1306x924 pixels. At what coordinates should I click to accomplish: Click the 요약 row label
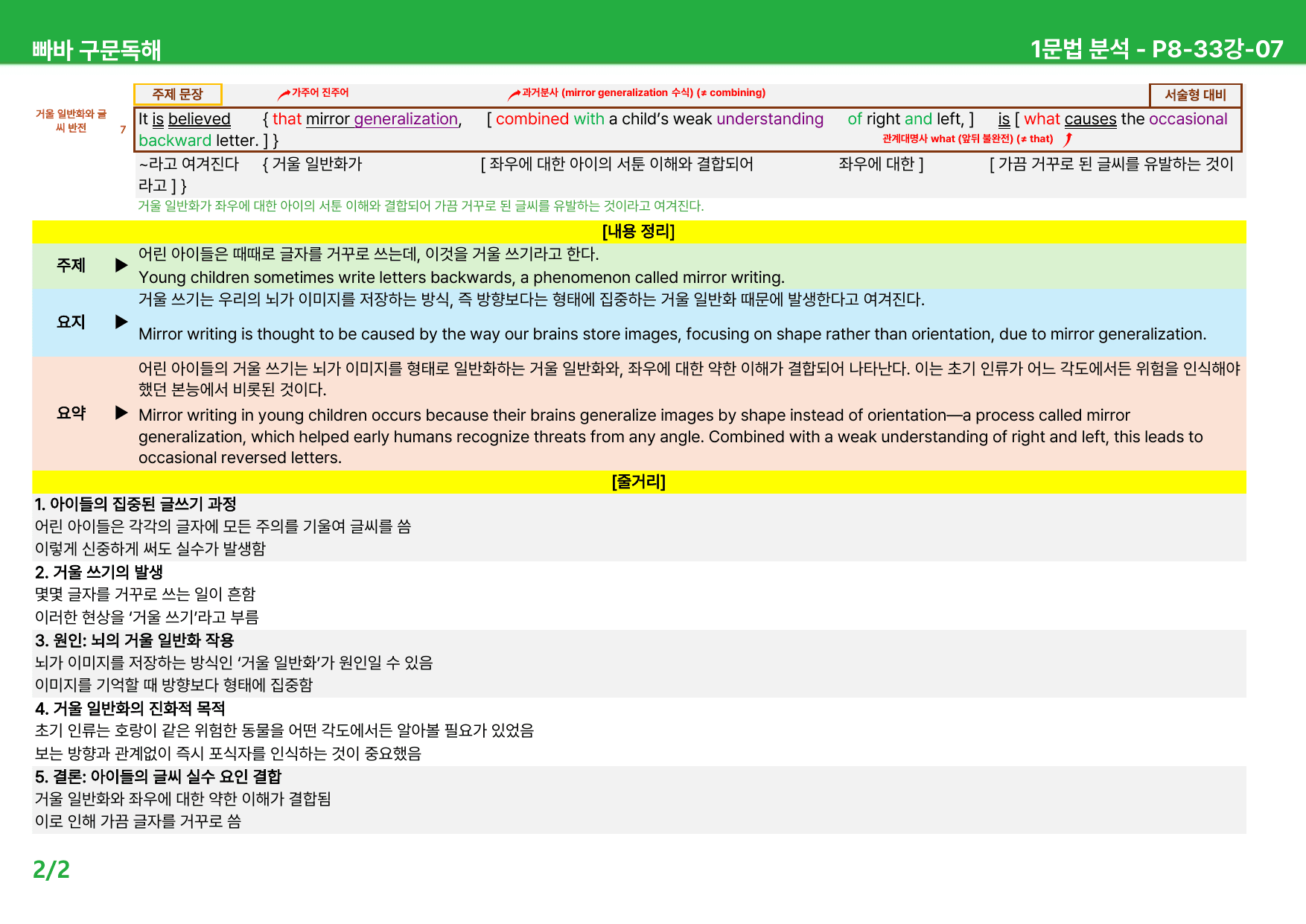pos(71,412)
